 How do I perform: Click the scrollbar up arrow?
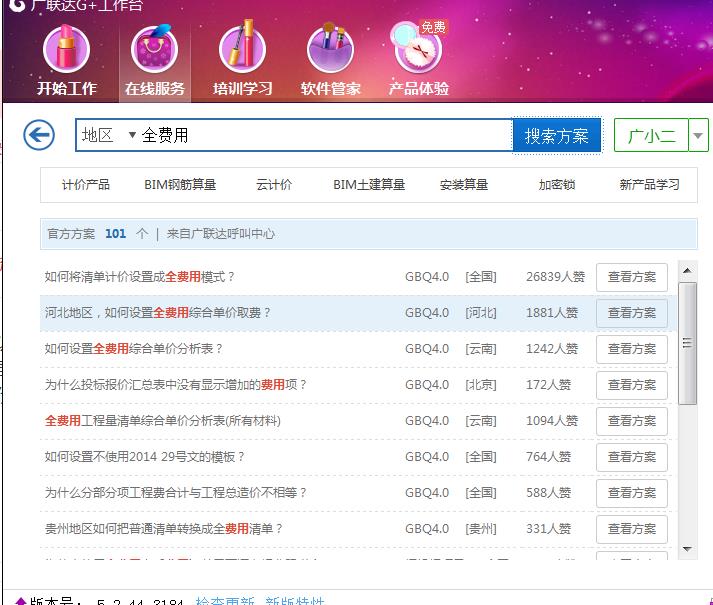(687, 271)
